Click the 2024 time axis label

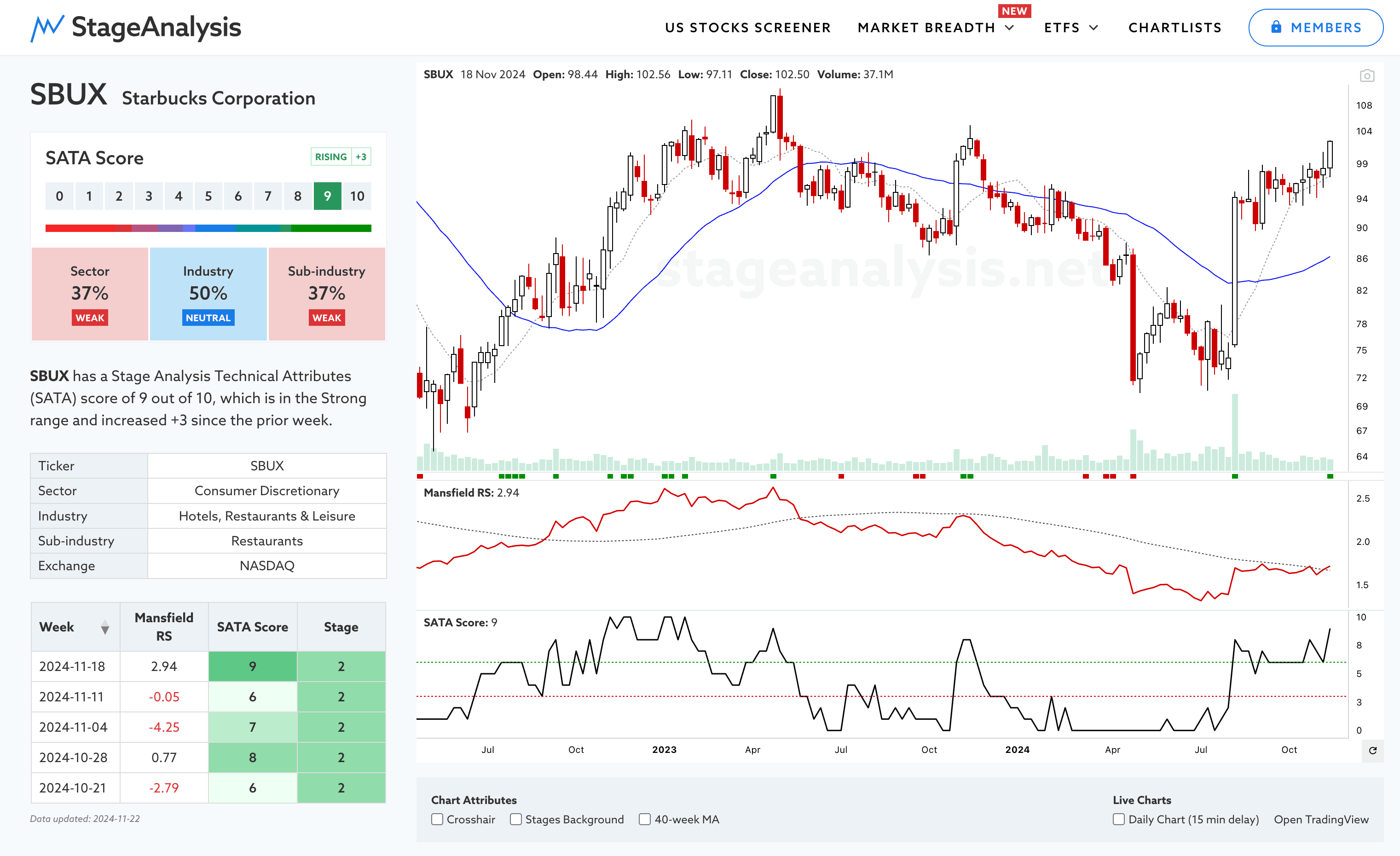pyautogui.click(x=1017, y=750)
